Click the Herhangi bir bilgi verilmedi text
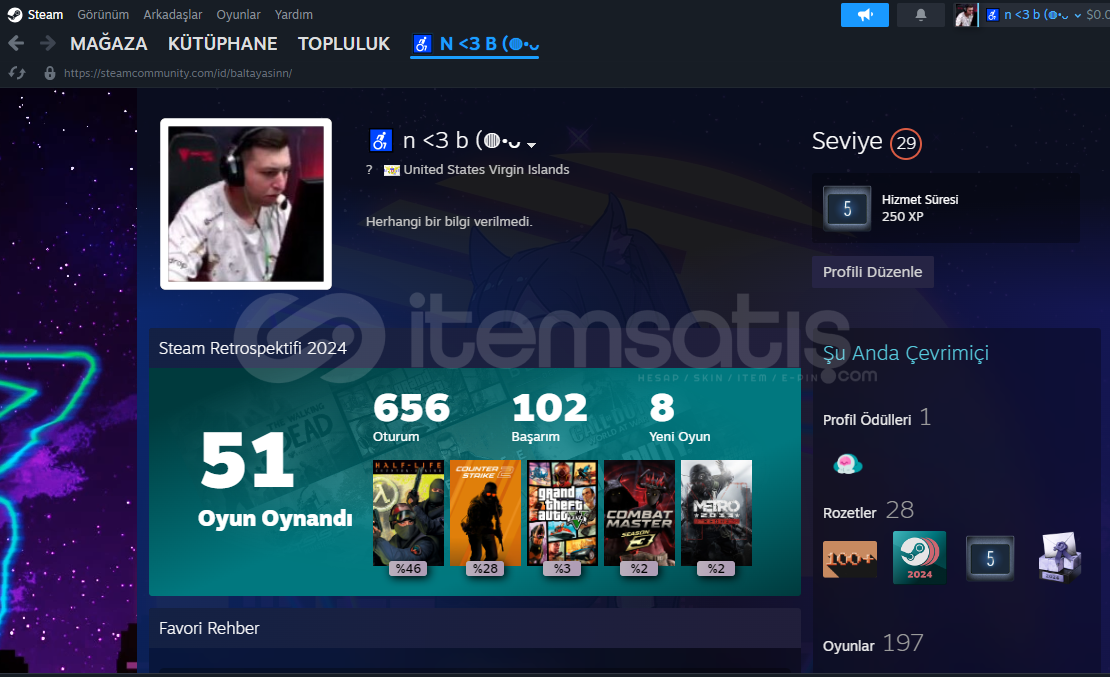 [x=450, y=222]
